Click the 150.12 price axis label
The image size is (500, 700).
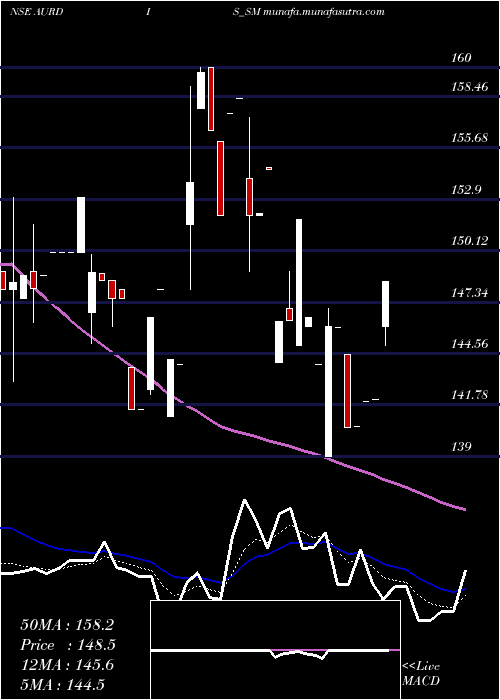click(470, 241)
